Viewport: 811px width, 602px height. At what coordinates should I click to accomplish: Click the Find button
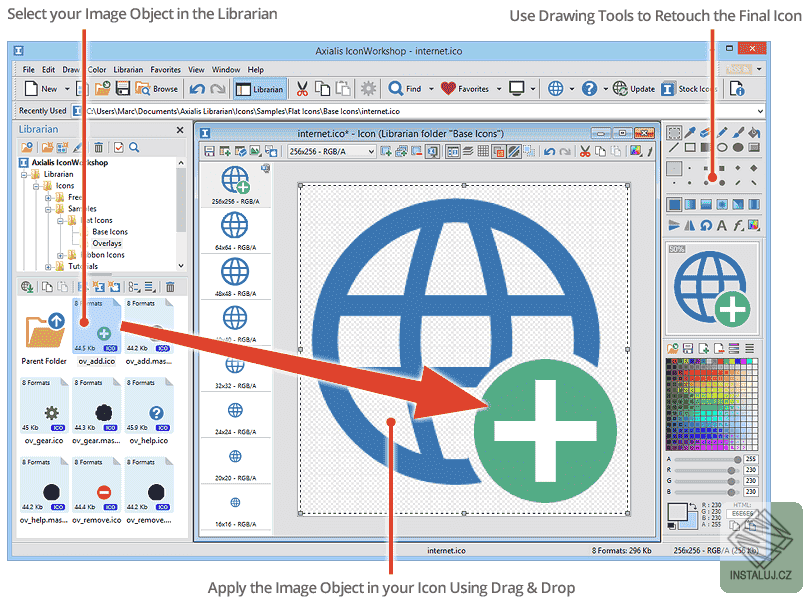point(405,89)
